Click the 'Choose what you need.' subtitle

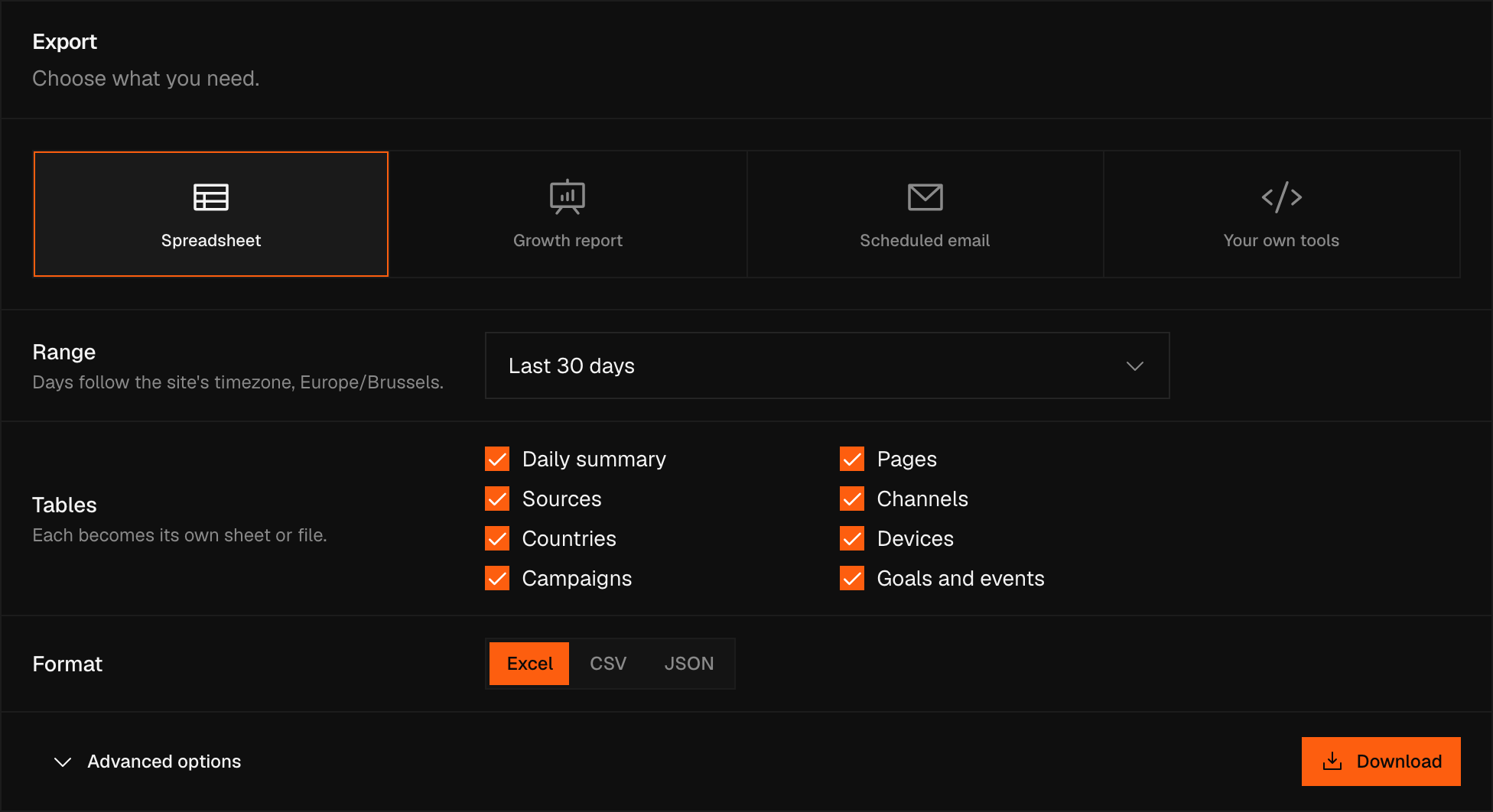[x=146, y=79]
